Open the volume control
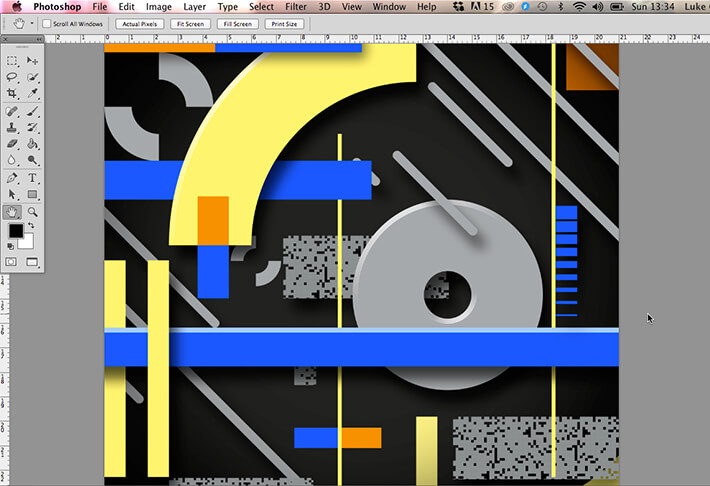The image size is (710, 486). [597, 6]
